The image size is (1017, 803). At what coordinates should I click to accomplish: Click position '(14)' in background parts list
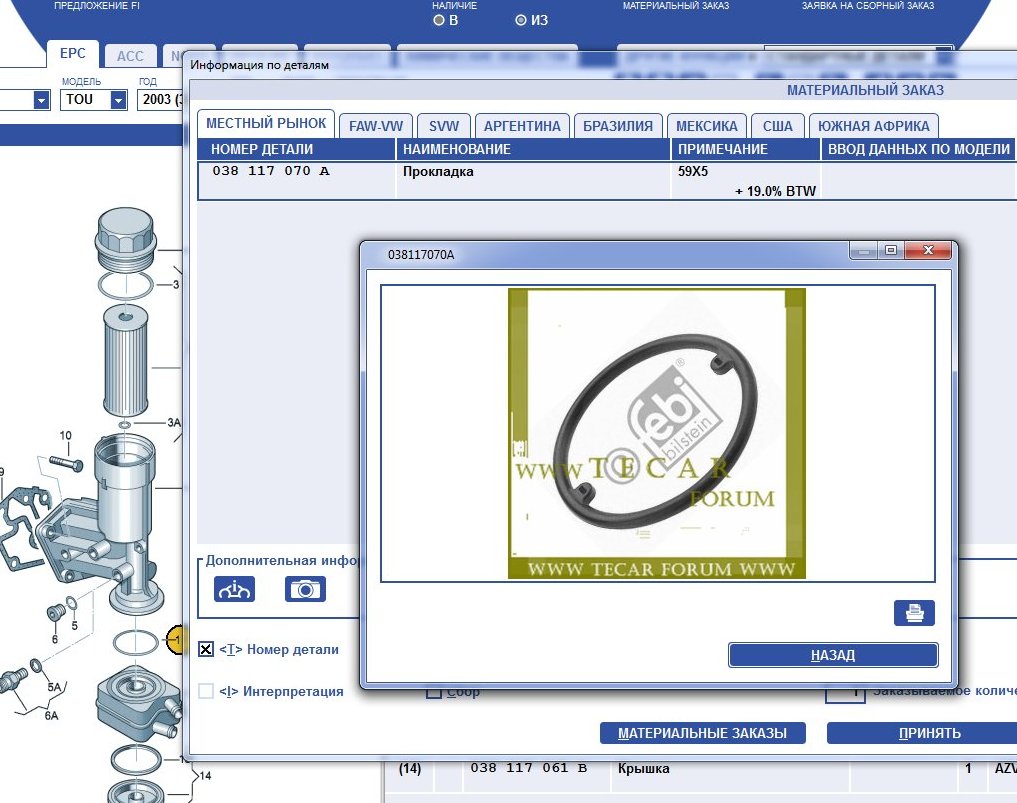[x=410, y=769]
